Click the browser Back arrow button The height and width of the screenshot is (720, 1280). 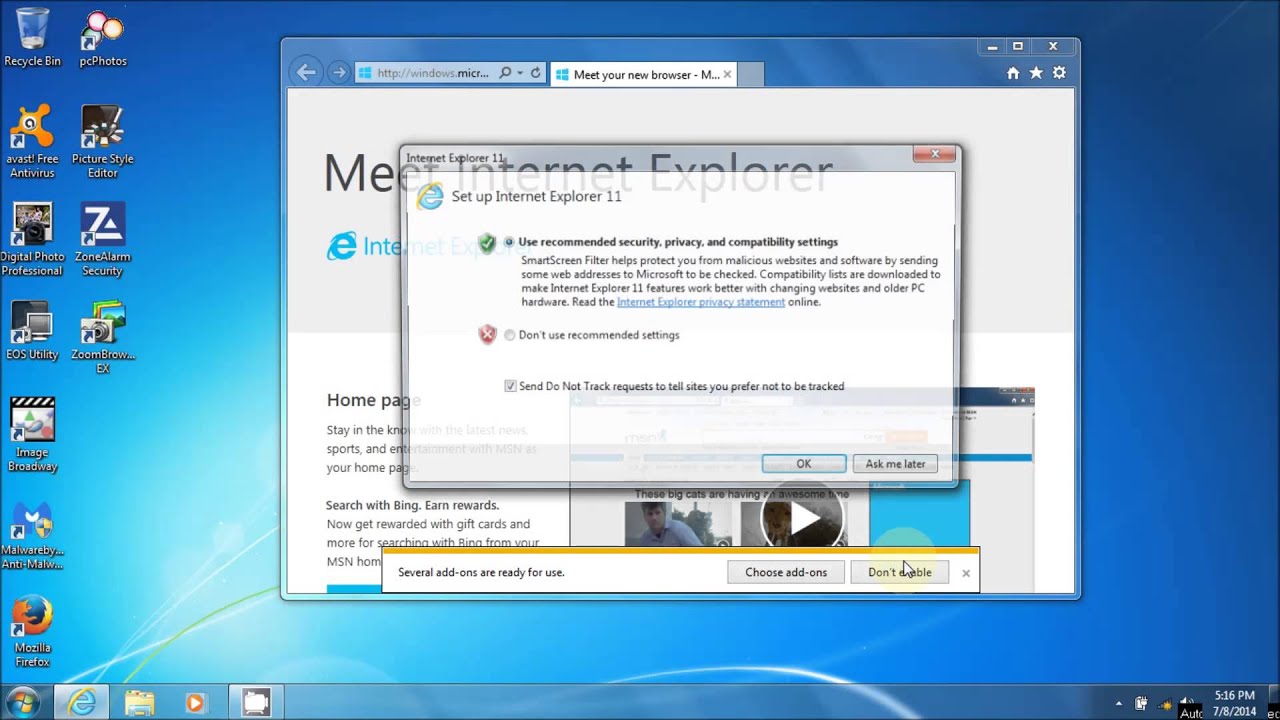pos(307,72)
